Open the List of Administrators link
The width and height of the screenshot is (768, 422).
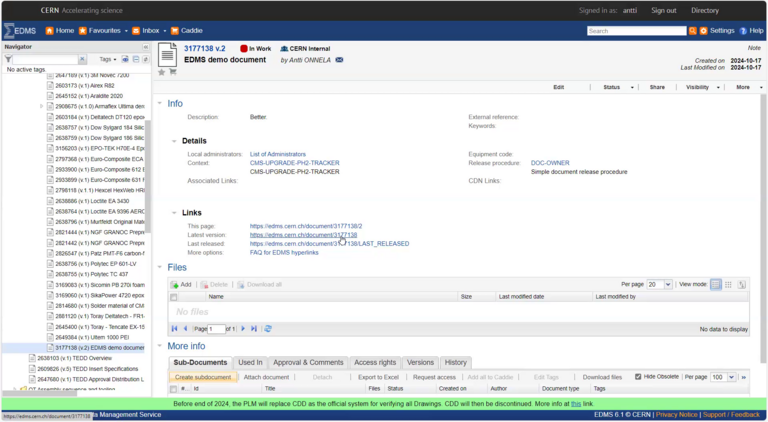point(278,154)
